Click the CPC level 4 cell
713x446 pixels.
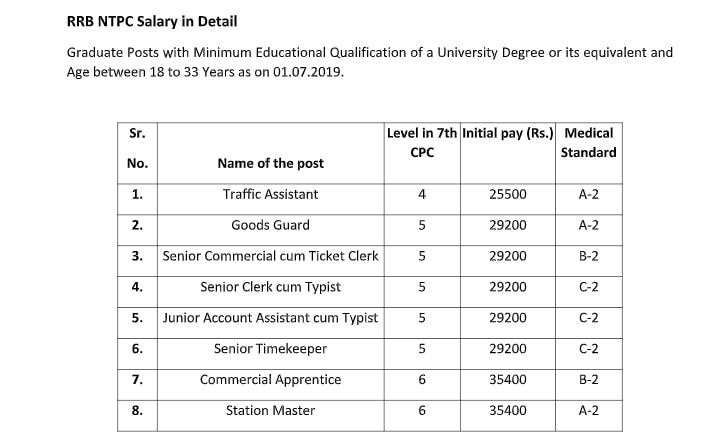click(421, 194)
